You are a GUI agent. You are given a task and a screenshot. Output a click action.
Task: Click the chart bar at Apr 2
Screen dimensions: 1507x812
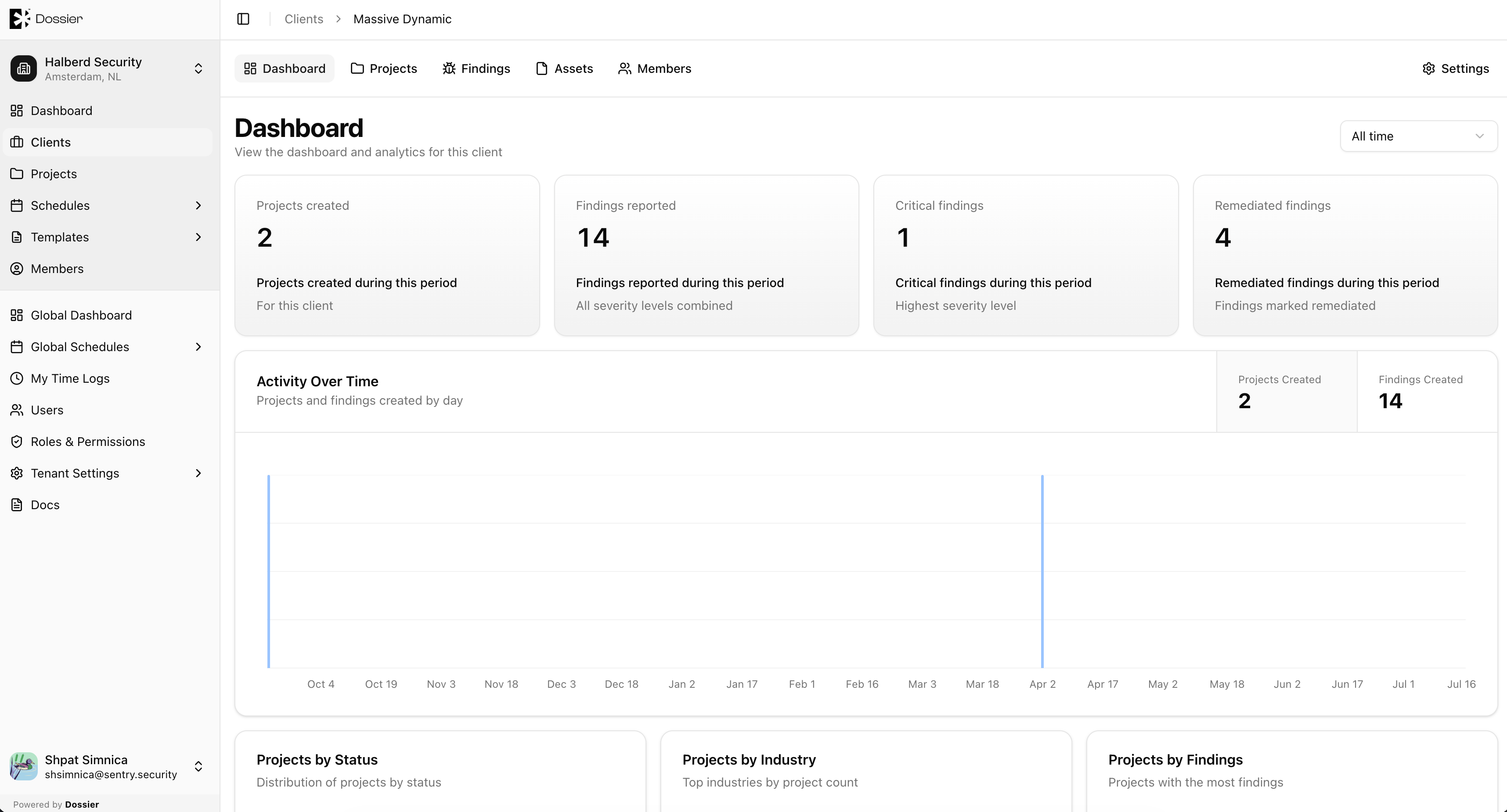(1042, 571)
